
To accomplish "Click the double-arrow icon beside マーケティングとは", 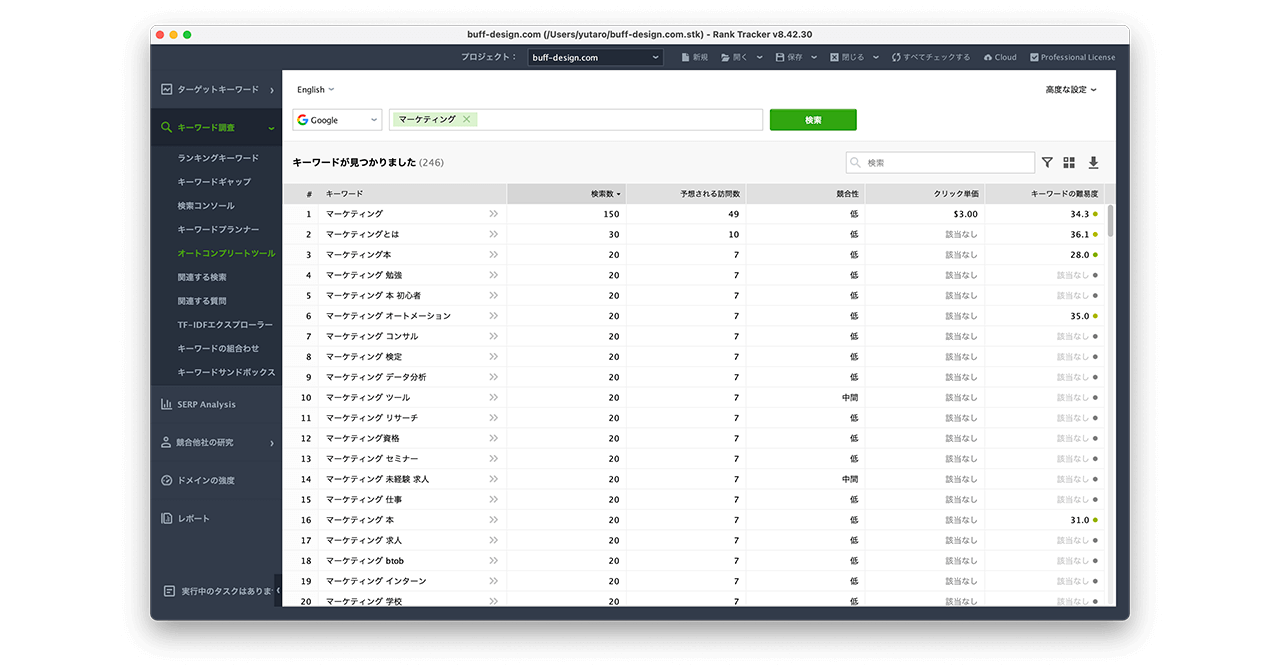I will (x=493, y=234).
